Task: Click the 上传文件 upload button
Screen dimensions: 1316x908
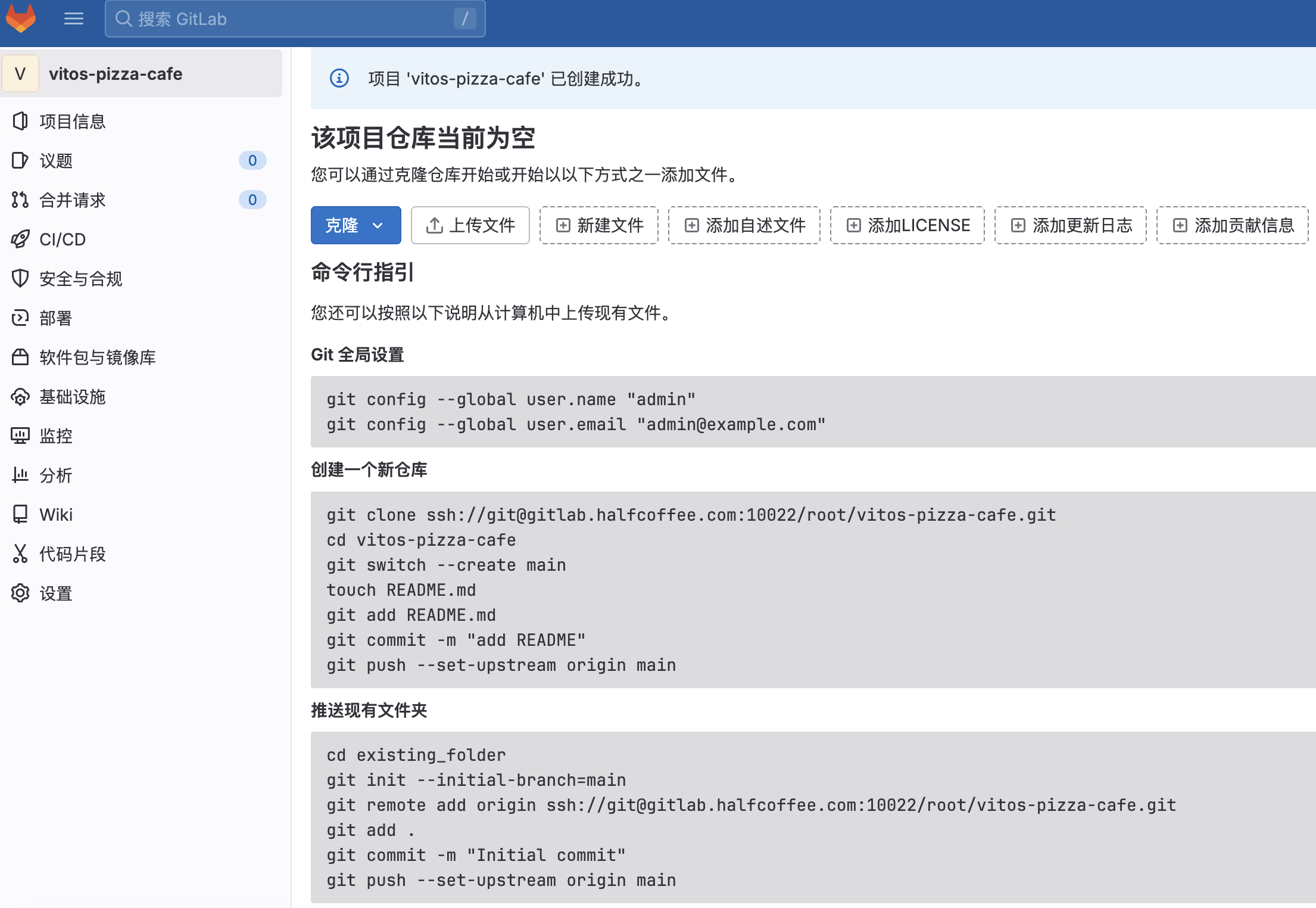Action: click(x=470, y=225)
